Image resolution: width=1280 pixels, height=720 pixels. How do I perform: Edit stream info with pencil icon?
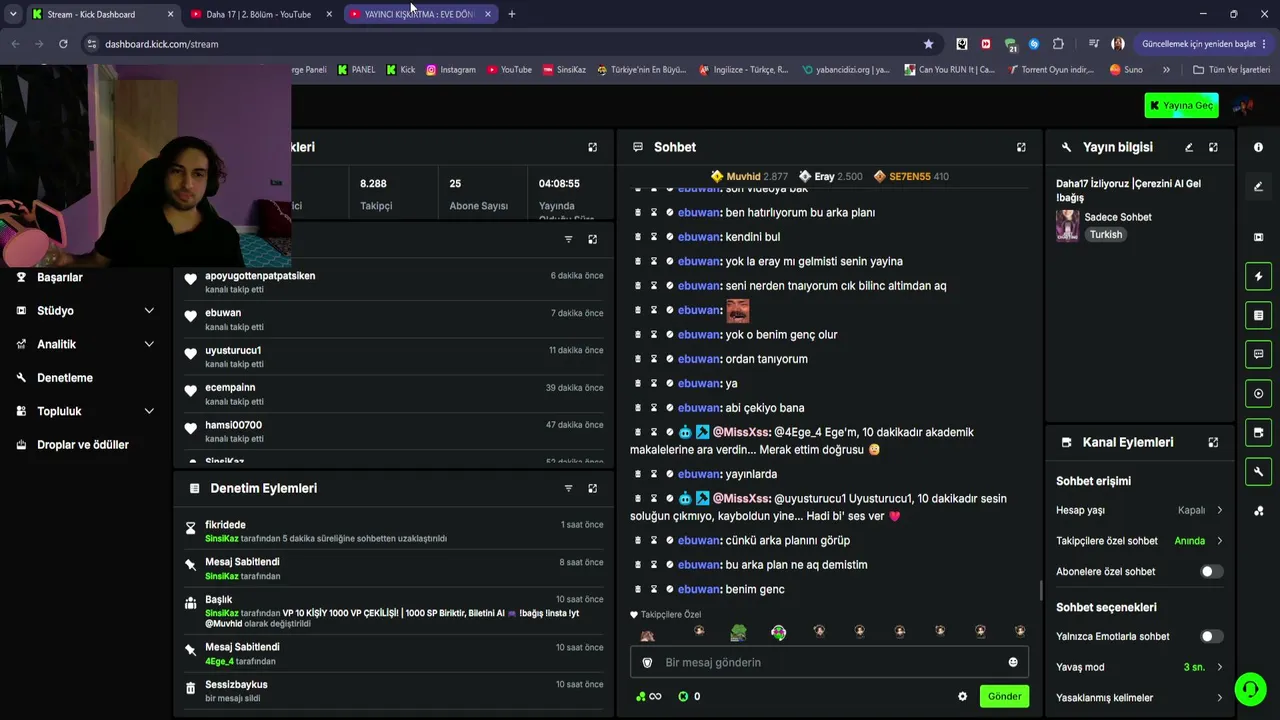(x=1189, y=147)
